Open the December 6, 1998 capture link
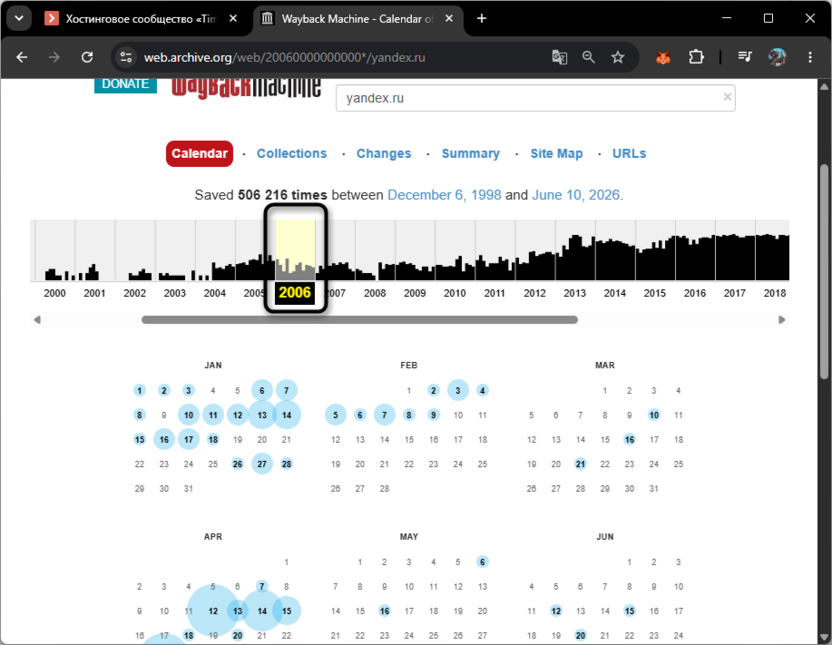The image size is (832, 645). click(x=444, y=195)
